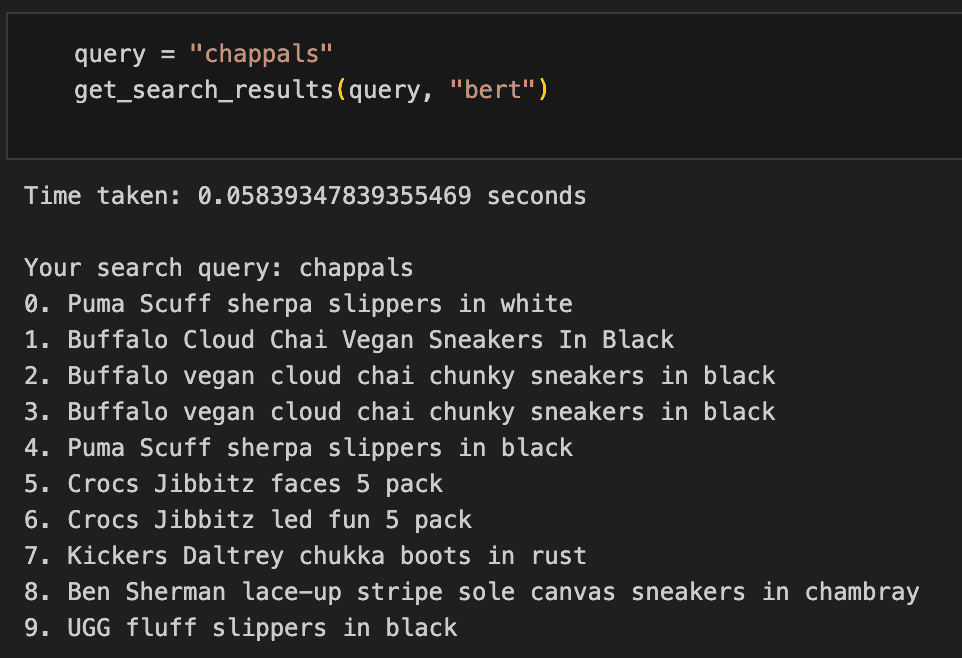Screen dimensions: 962x658
Task: Click the query variable being assigned
Action: point(110,54)
